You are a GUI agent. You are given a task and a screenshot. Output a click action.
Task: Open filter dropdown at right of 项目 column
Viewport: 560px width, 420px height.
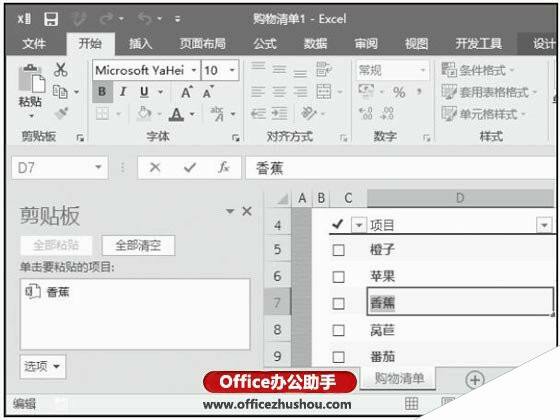point(544,225)
